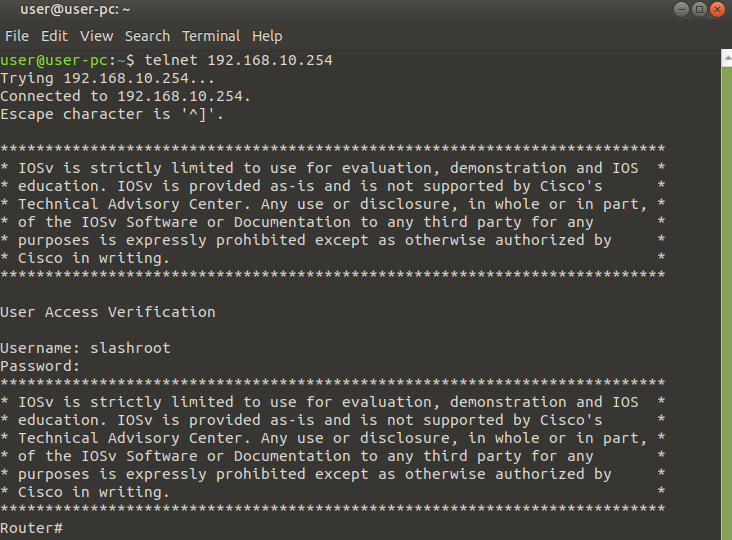Open the Terminal menu
This screenshot has height=540, width=732.
(x=211, y=36)
